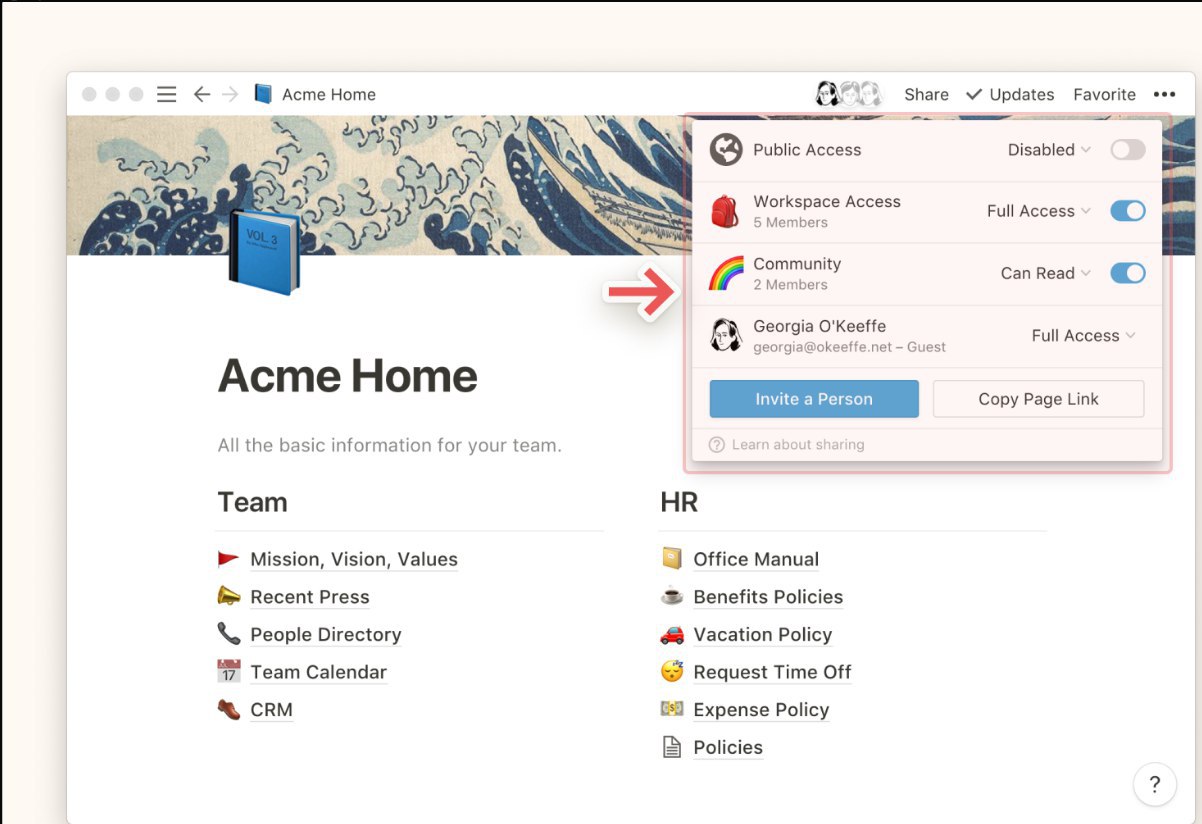The width and height of the screenshot is (1202, 824).
Task: Click the question mark by Learn about sharing
Action: 716,445
